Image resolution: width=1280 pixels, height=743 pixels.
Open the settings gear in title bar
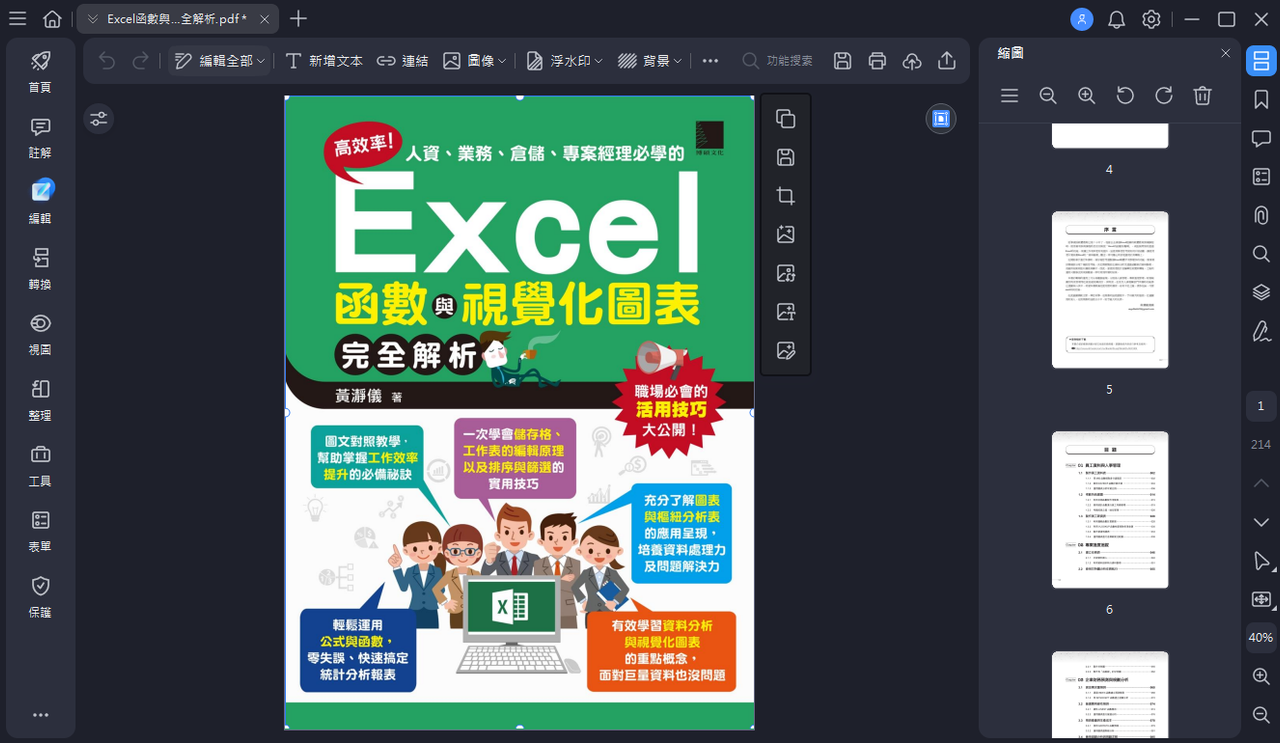click(1152, 19)
